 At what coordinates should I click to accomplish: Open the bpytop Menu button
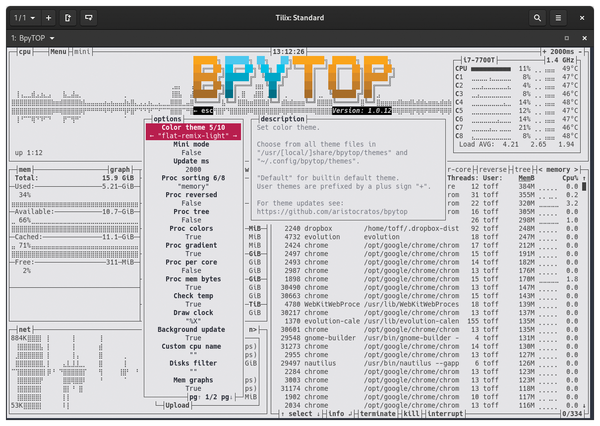coord(58,51)
